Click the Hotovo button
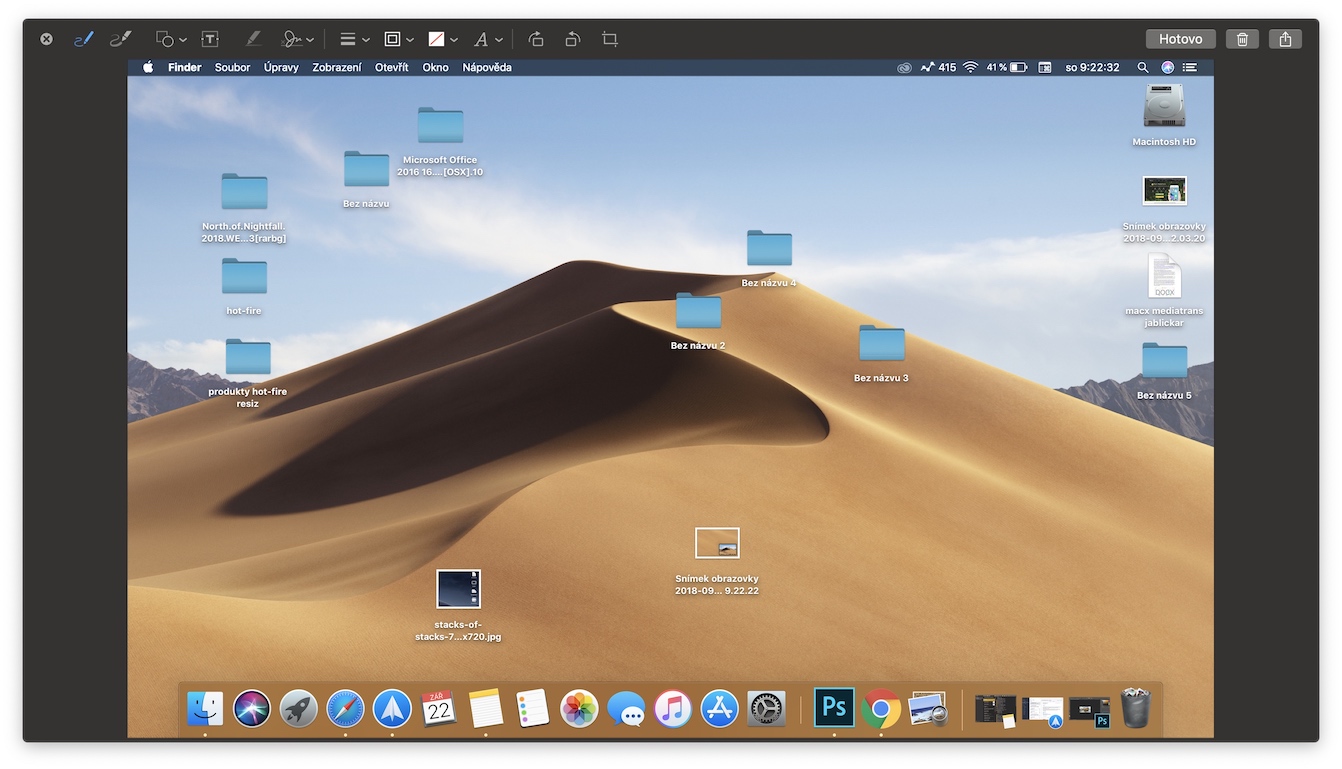 pos(1180,39)
